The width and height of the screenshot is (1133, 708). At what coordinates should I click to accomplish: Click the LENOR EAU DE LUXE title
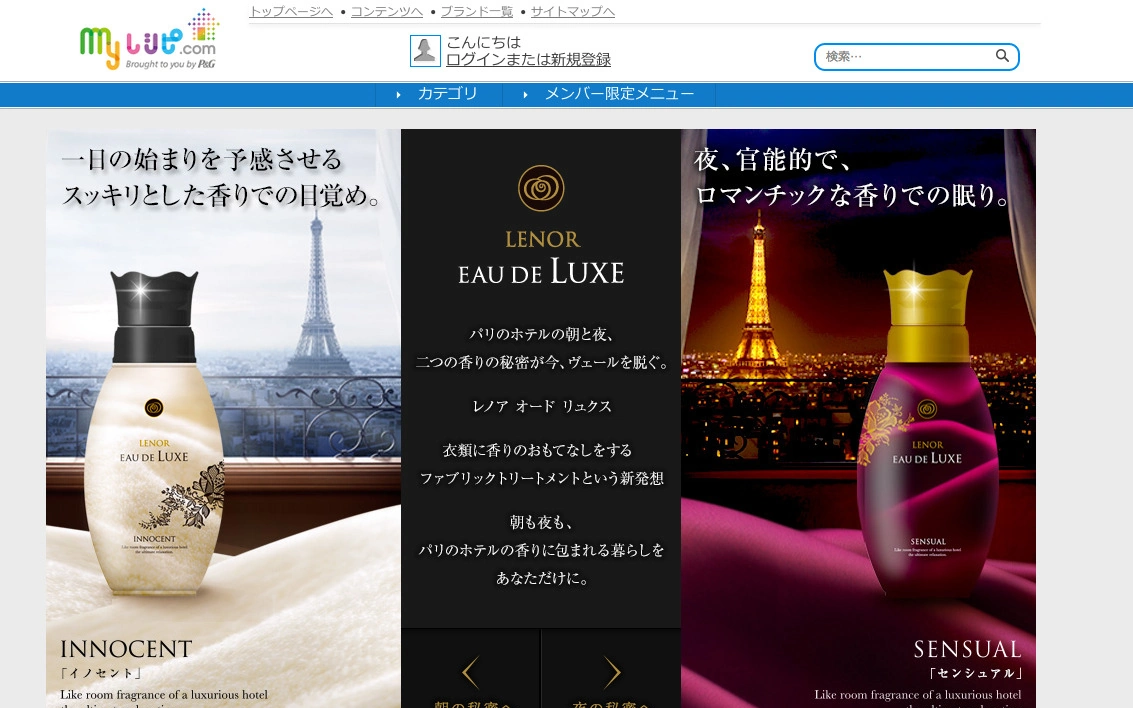point(541,258)
